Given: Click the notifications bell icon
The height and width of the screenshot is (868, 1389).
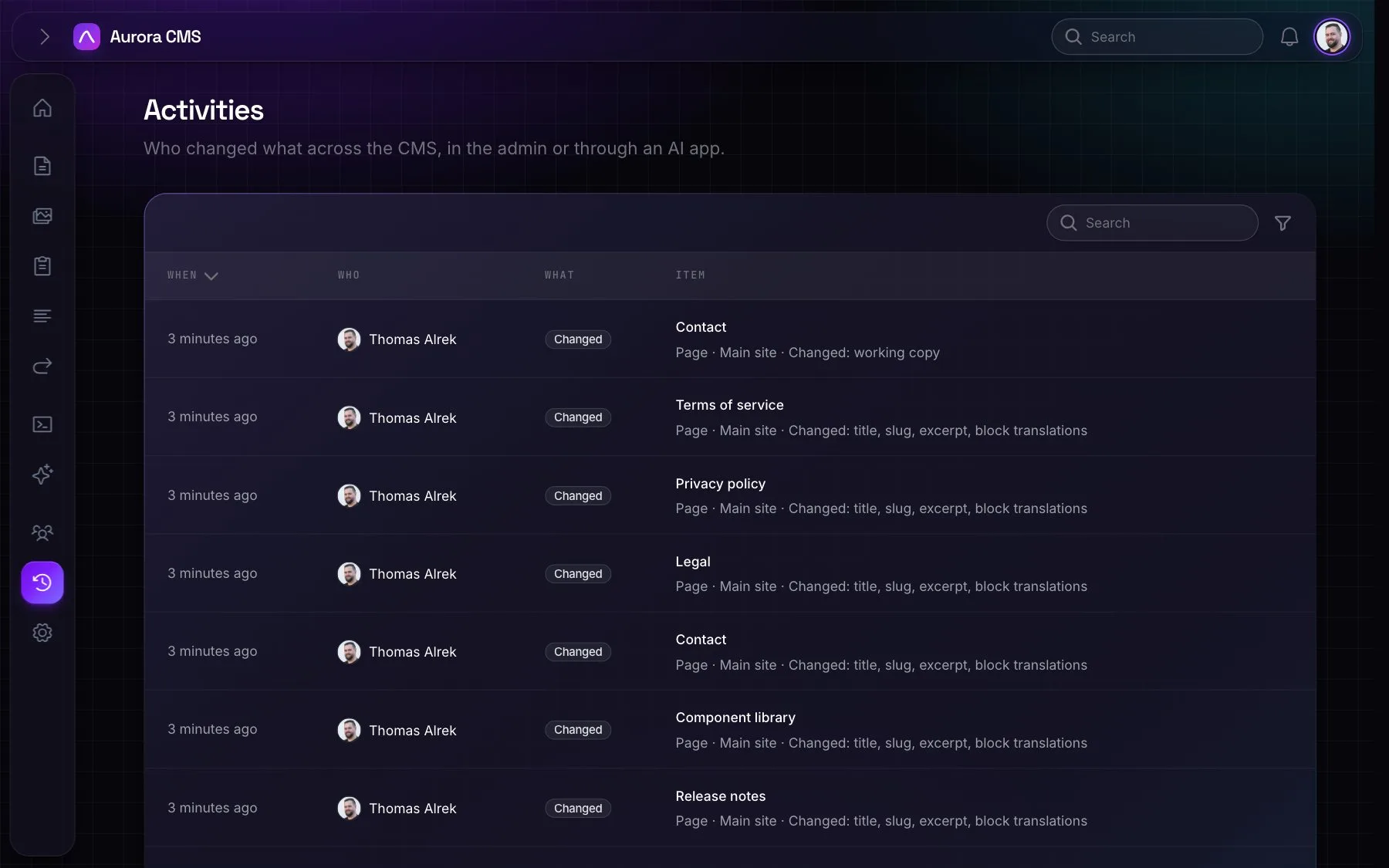Looking at the screenshot, I should (1289, 37).
